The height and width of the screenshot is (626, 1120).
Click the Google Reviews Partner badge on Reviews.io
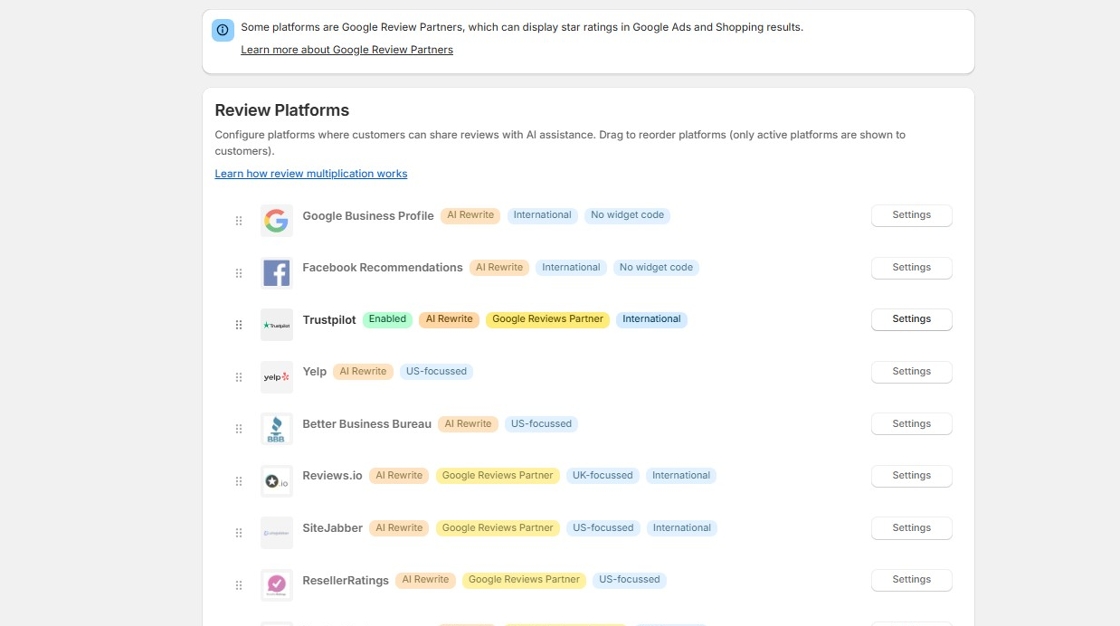coord(497,475)
